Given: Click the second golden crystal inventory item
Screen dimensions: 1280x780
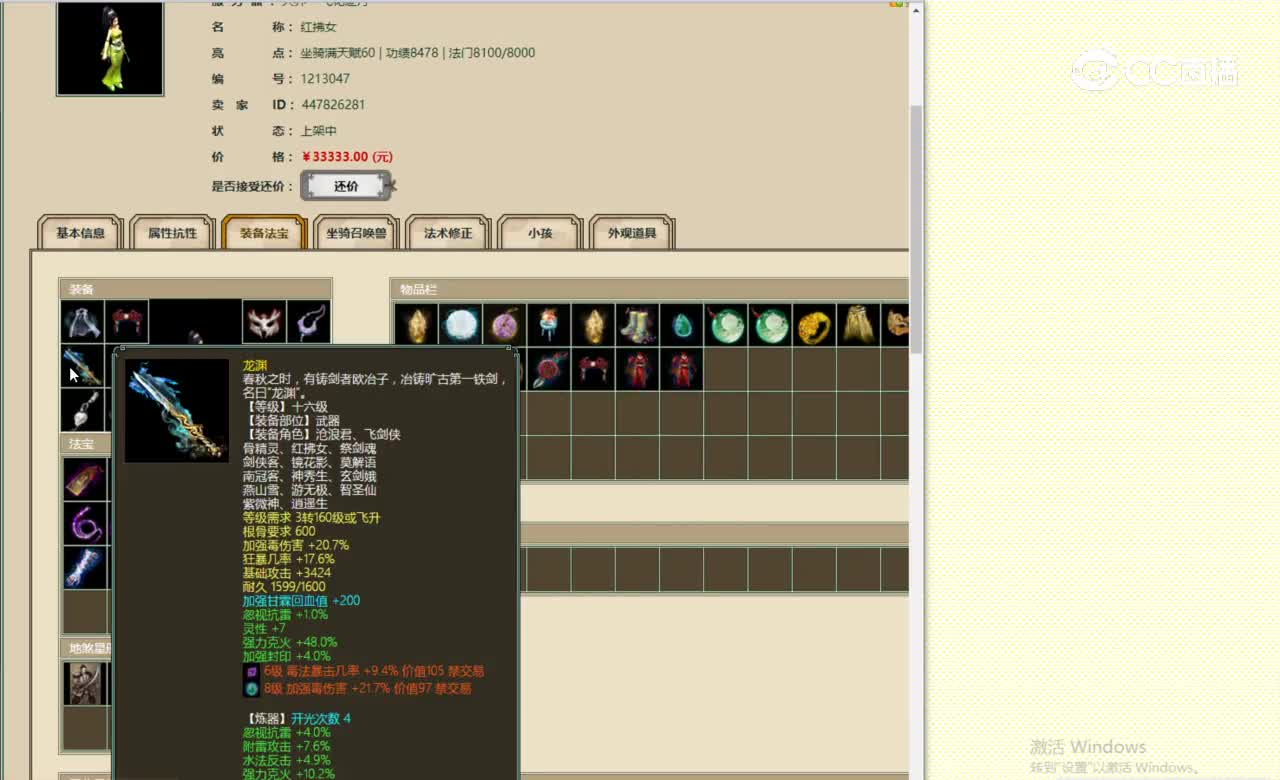Looking at the screenshot, I should pos(592,325).
